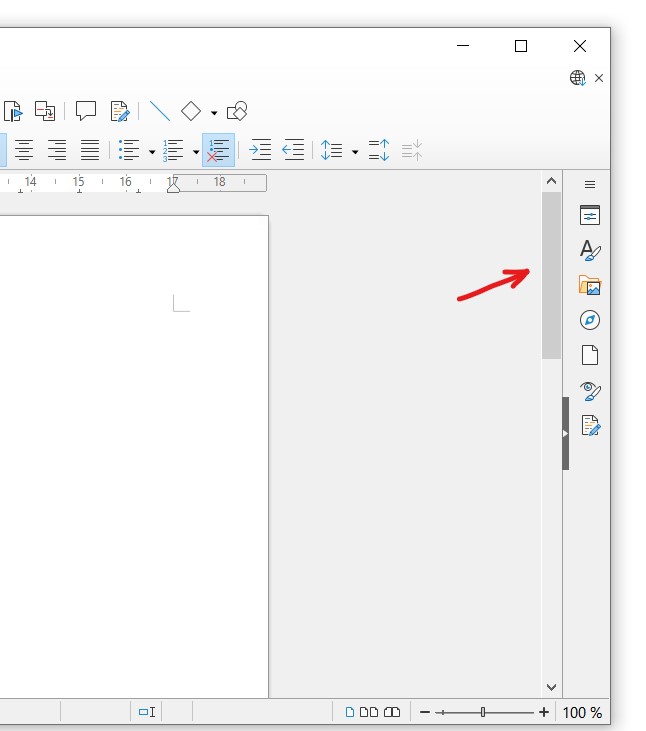This screenshot has height=731, width=646.
Task: Open the Navigator sidebar deck
Action: click(590, 320)
